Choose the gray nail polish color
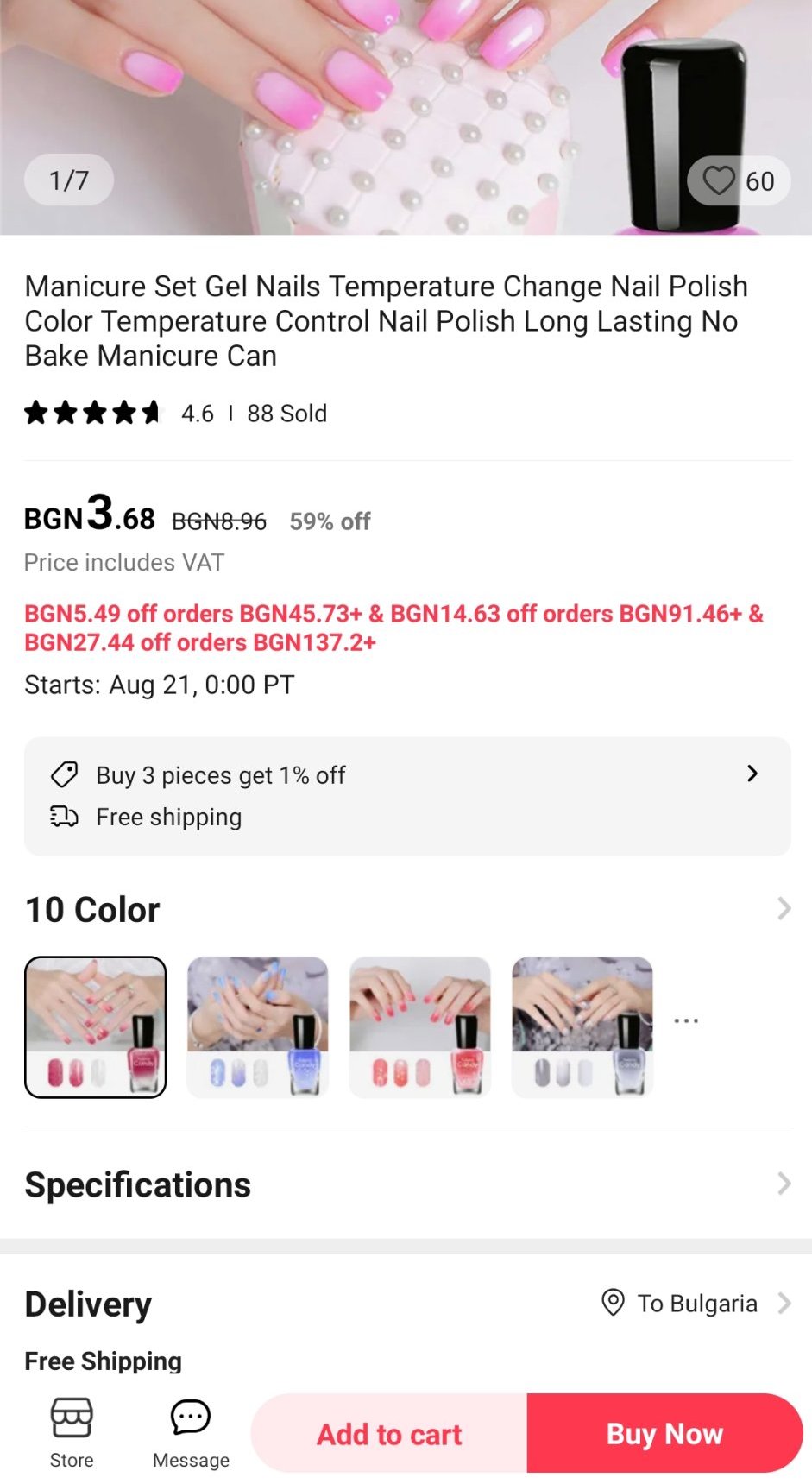 tap(582, 1027)
